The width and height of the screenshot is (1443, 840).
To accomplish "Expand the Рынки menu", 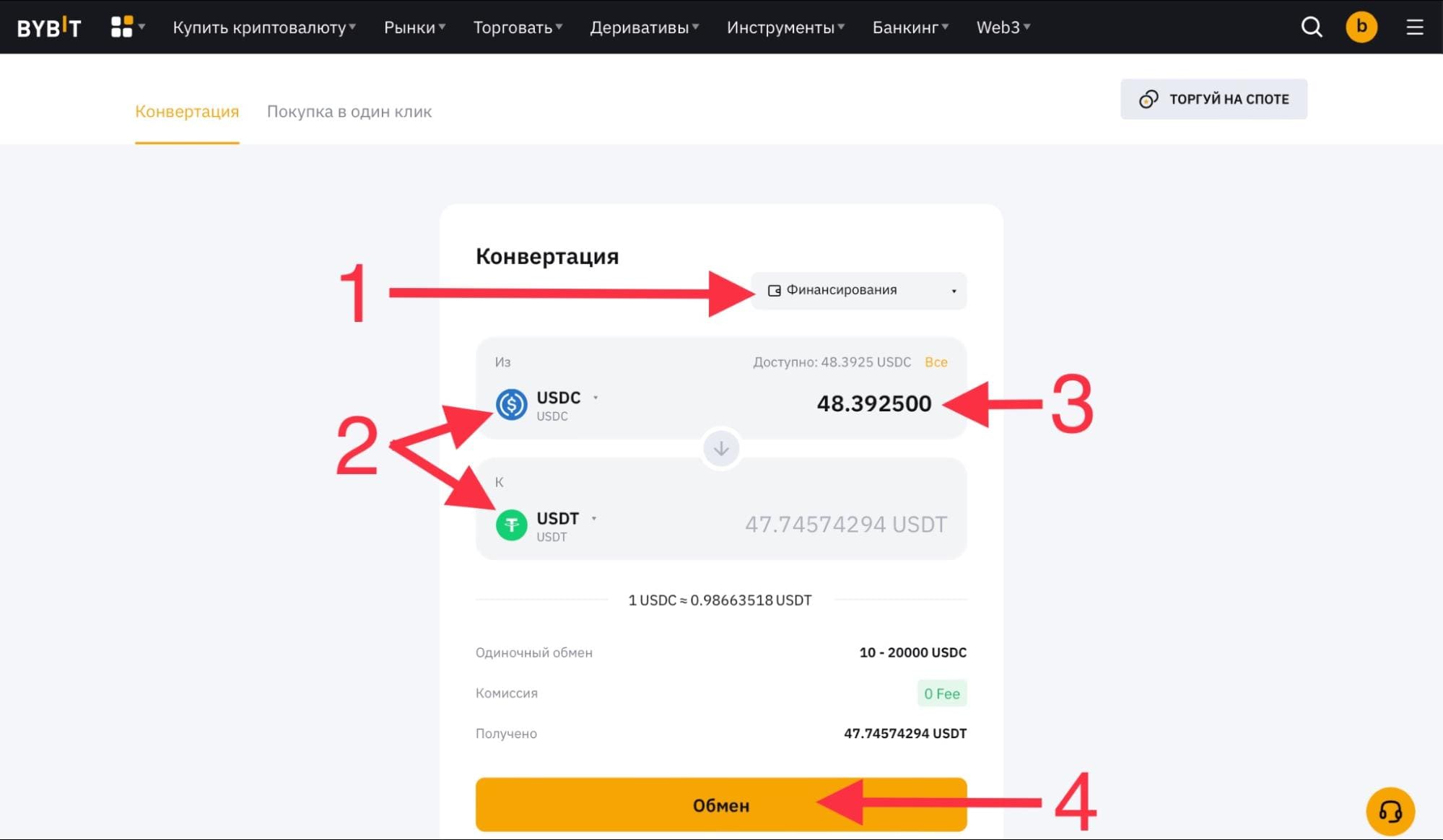I will (x=414, y=27).
